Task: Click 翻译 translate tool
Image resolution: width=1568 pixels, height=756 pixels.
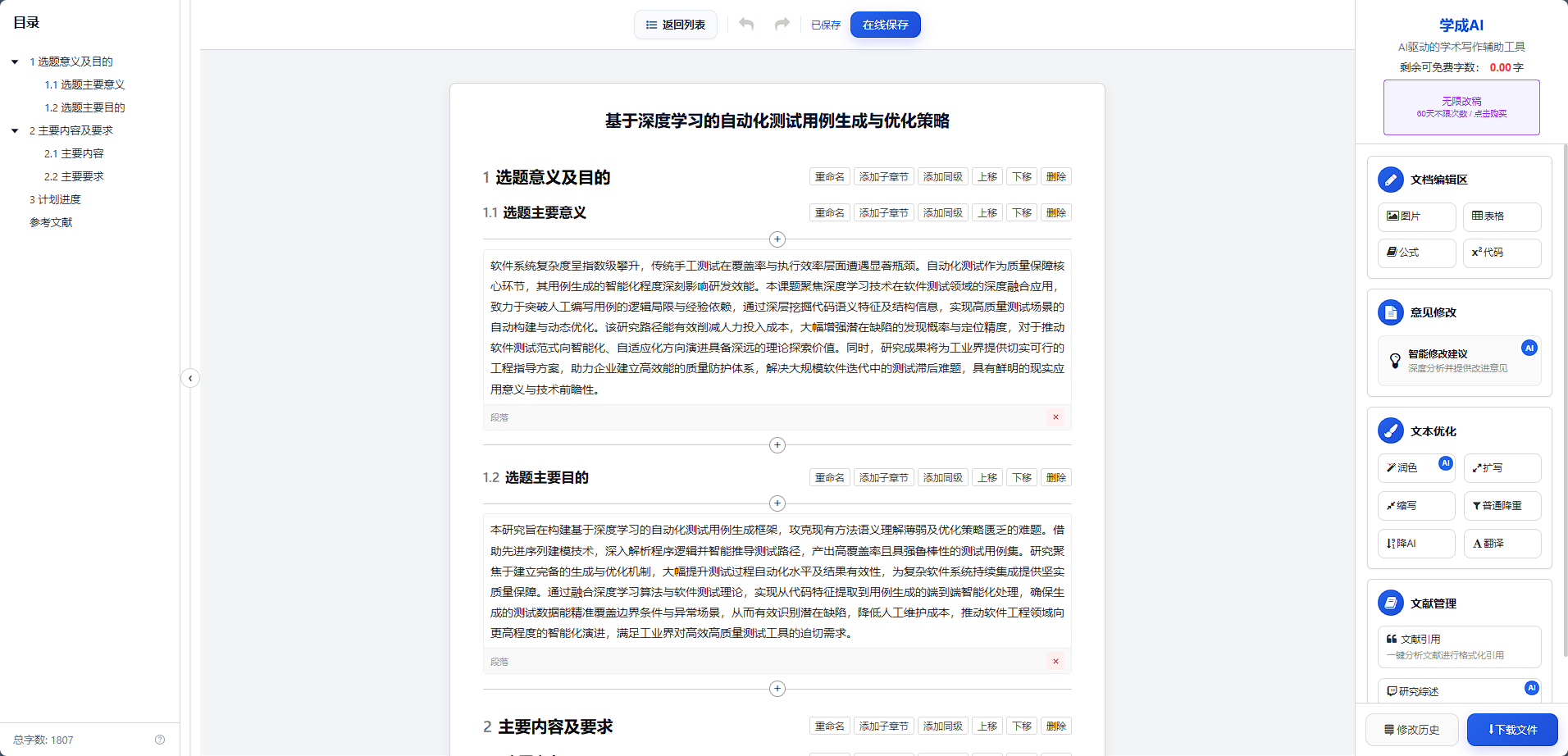Action: [1502, 544]
